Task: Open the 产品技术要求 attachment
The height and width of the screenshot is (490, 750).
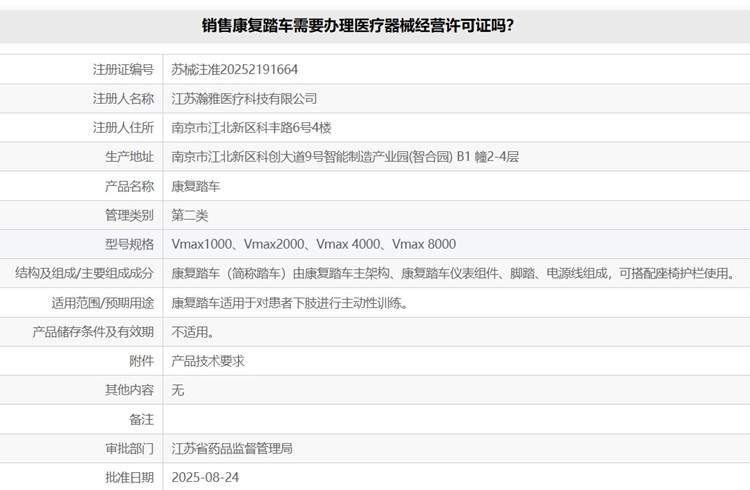Action: (208, 361)
